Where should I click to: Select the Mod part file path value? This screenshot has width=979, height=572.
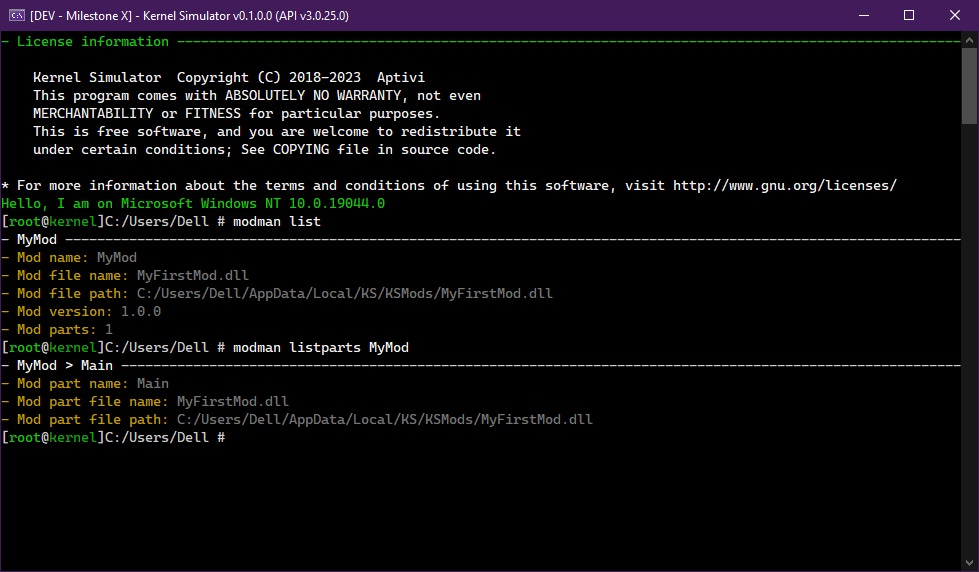click(384, 420)
